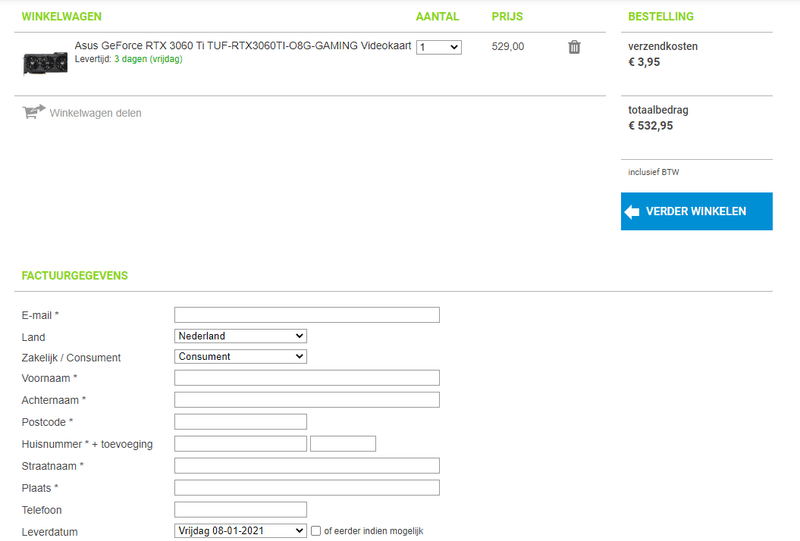Tick 'of eerder indien mogelijk' checkbox
The image size is (800, 541).
coord(316,531)
